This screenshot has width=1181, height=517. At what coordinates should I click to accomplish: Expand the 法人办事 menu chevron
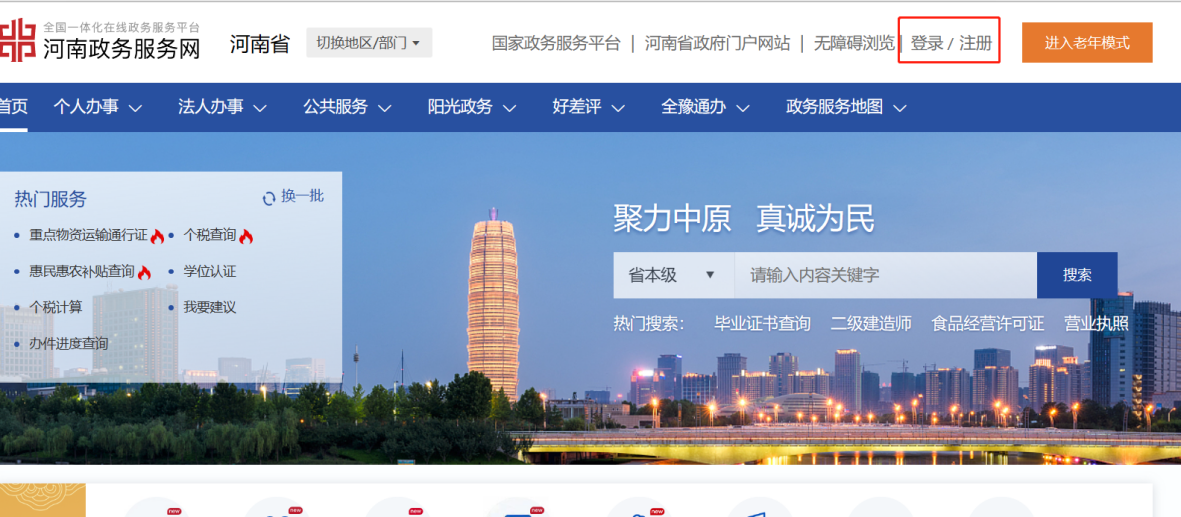pyautogui.click(x=260, y=108)
